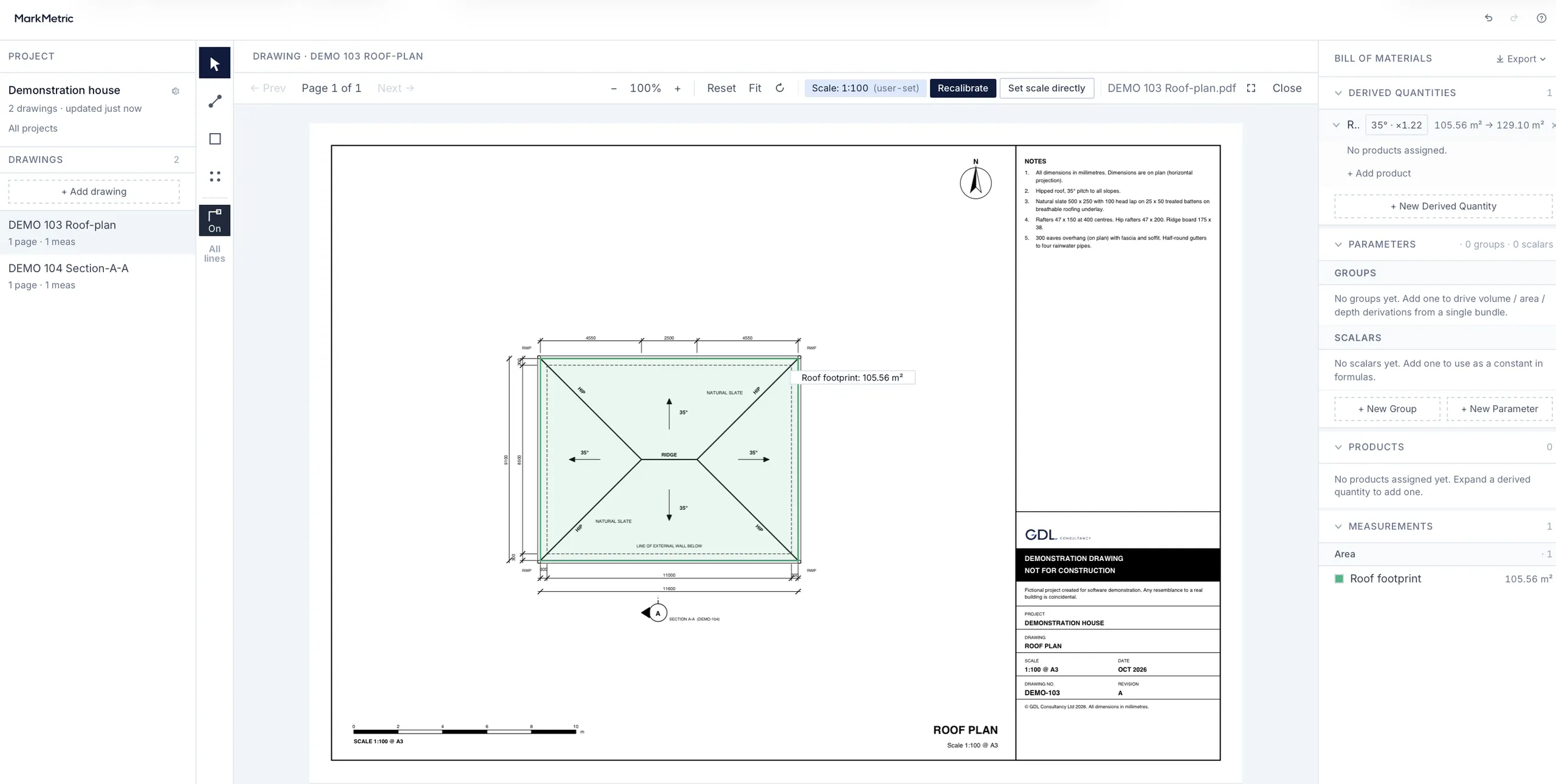Viewport: 1556px width, 784px height.
Task: Click the MarkMetric logo
Action: point(44,18)
